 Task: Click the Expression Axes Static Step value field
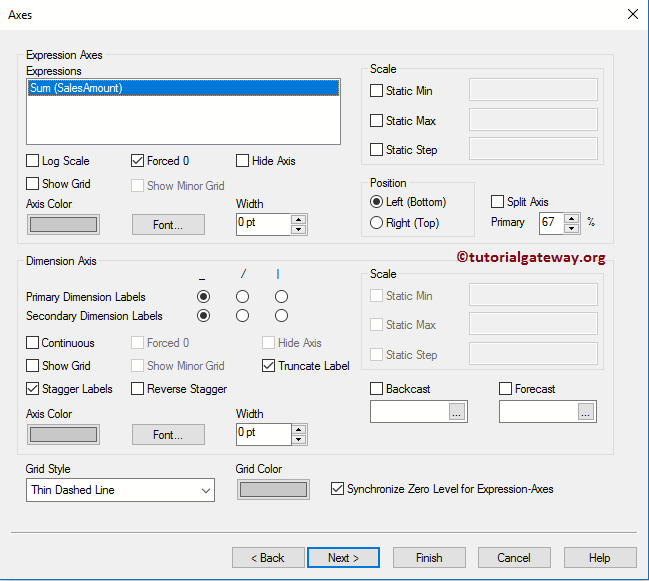(533, 149)
